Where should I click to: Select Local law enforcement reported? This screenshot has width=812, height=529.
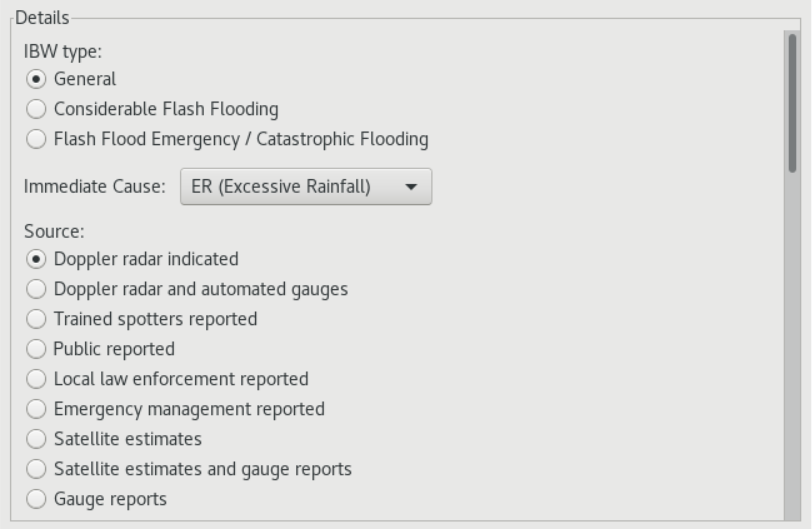(x=37, y=379)
